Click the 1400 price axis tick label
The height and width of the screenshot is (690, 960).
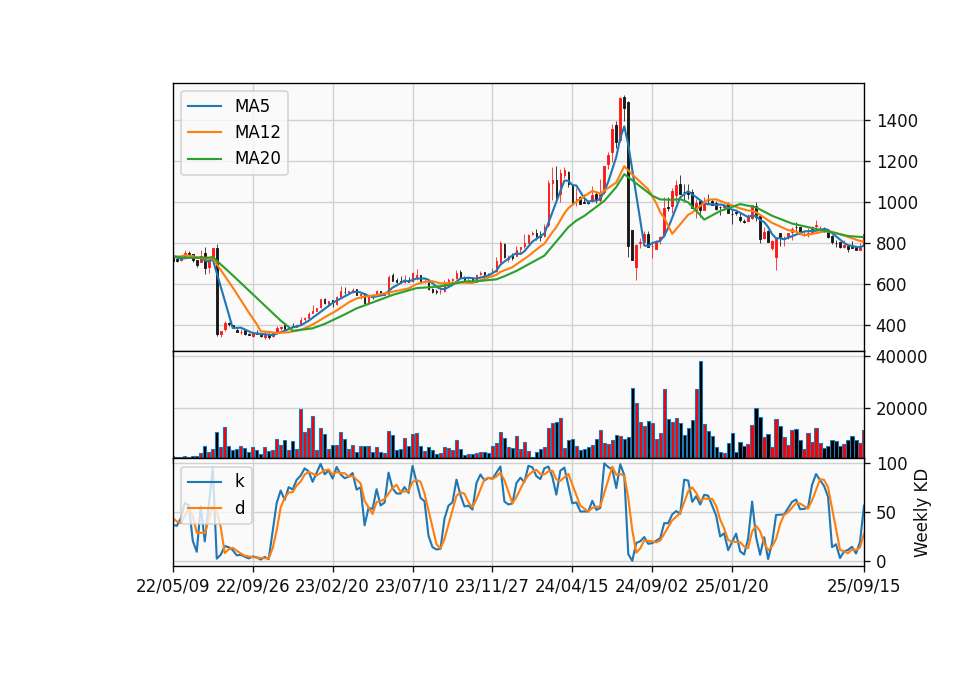tap(897, 121)
